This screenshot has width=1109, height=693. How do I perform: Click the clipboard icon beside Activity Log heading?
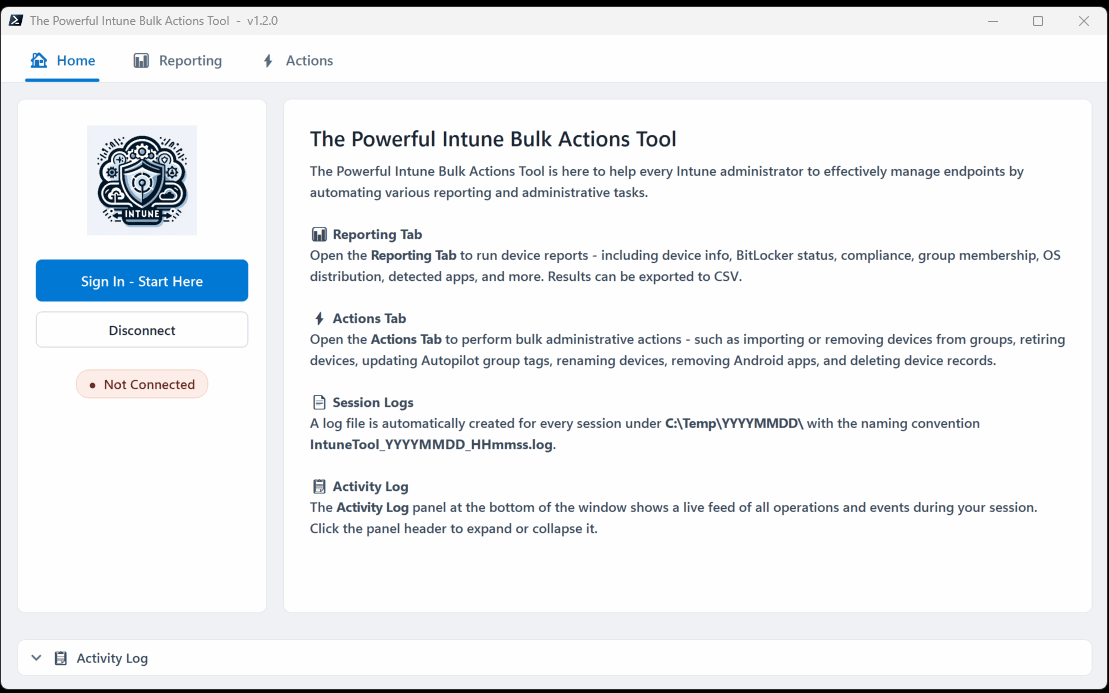tap(319, 487)
